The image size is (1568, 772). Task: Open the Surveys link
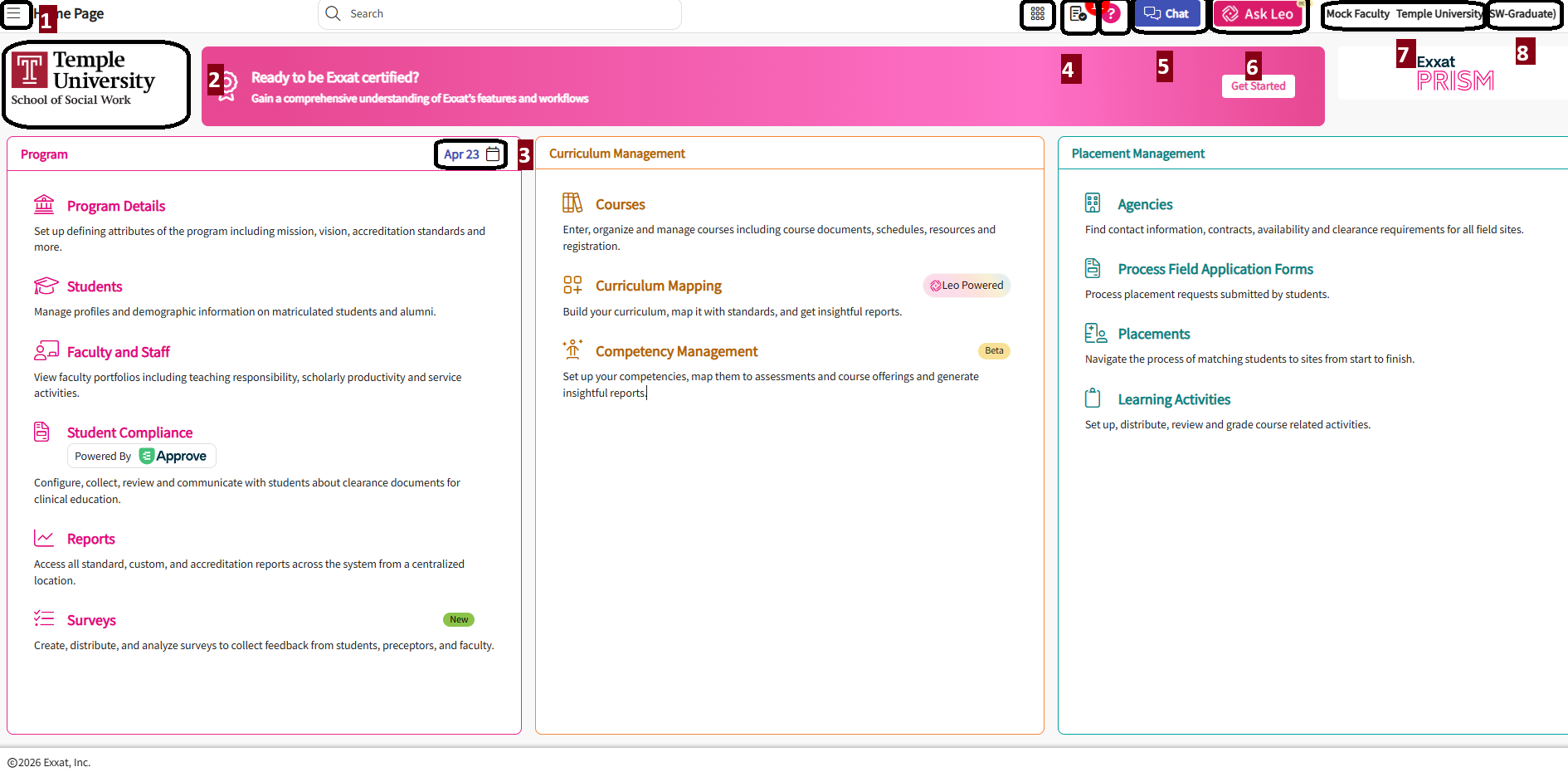[91, 620]
